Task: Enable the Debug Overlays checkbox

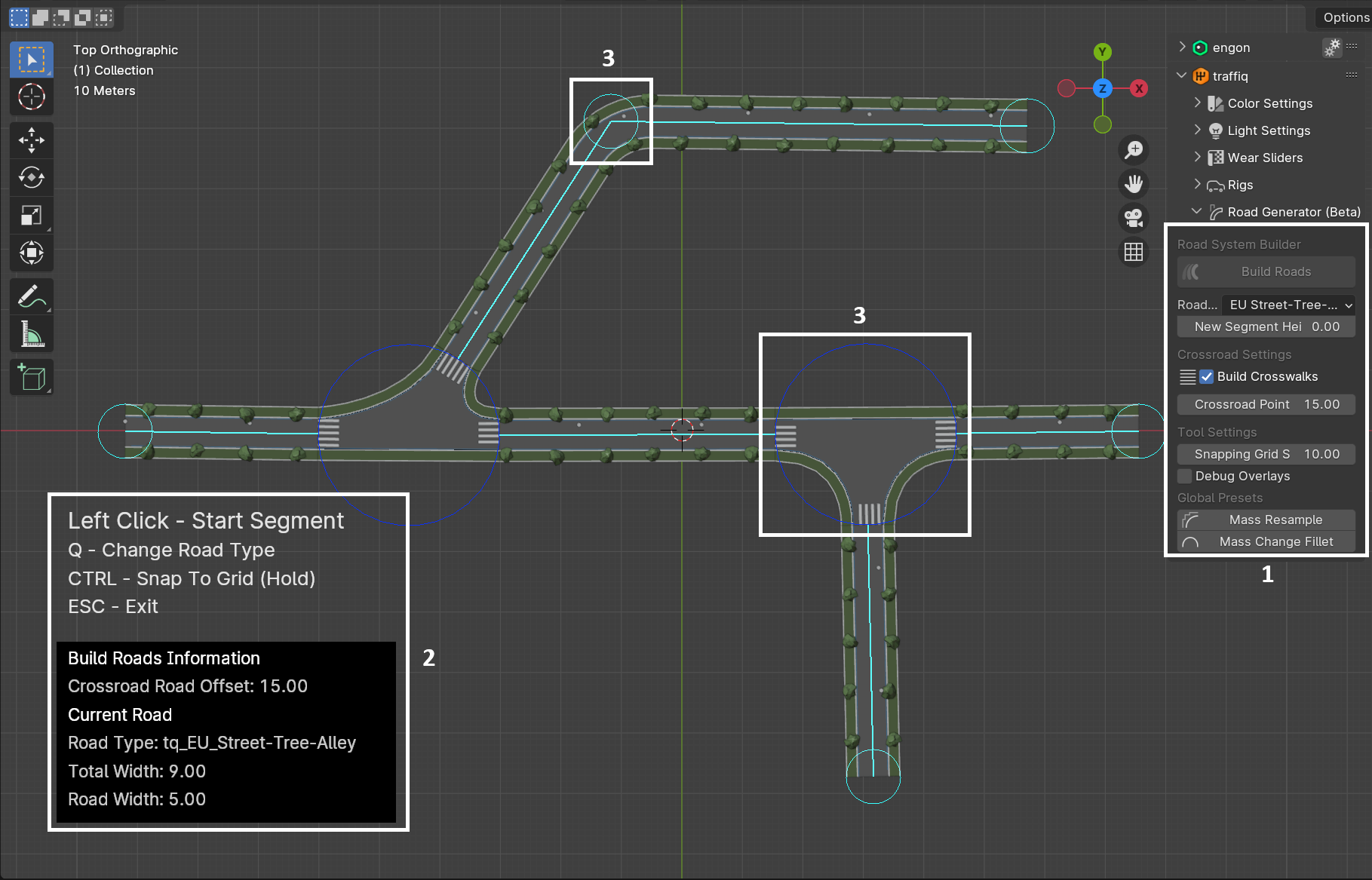Action: [1184, 476]
